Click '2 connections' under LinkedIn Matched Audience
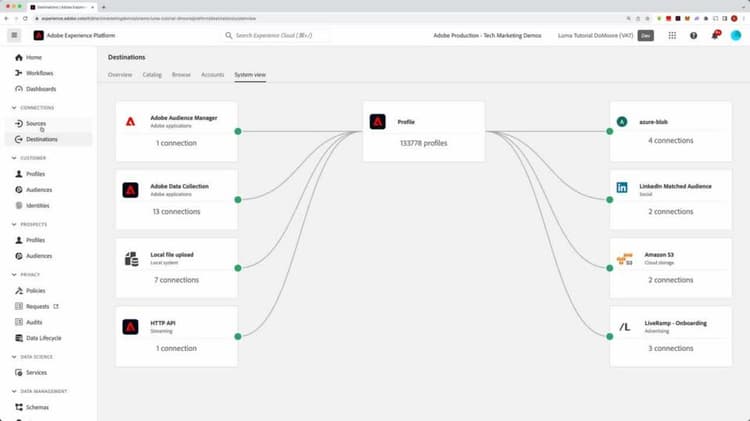 pyautogui.click(x=671, y=211)
